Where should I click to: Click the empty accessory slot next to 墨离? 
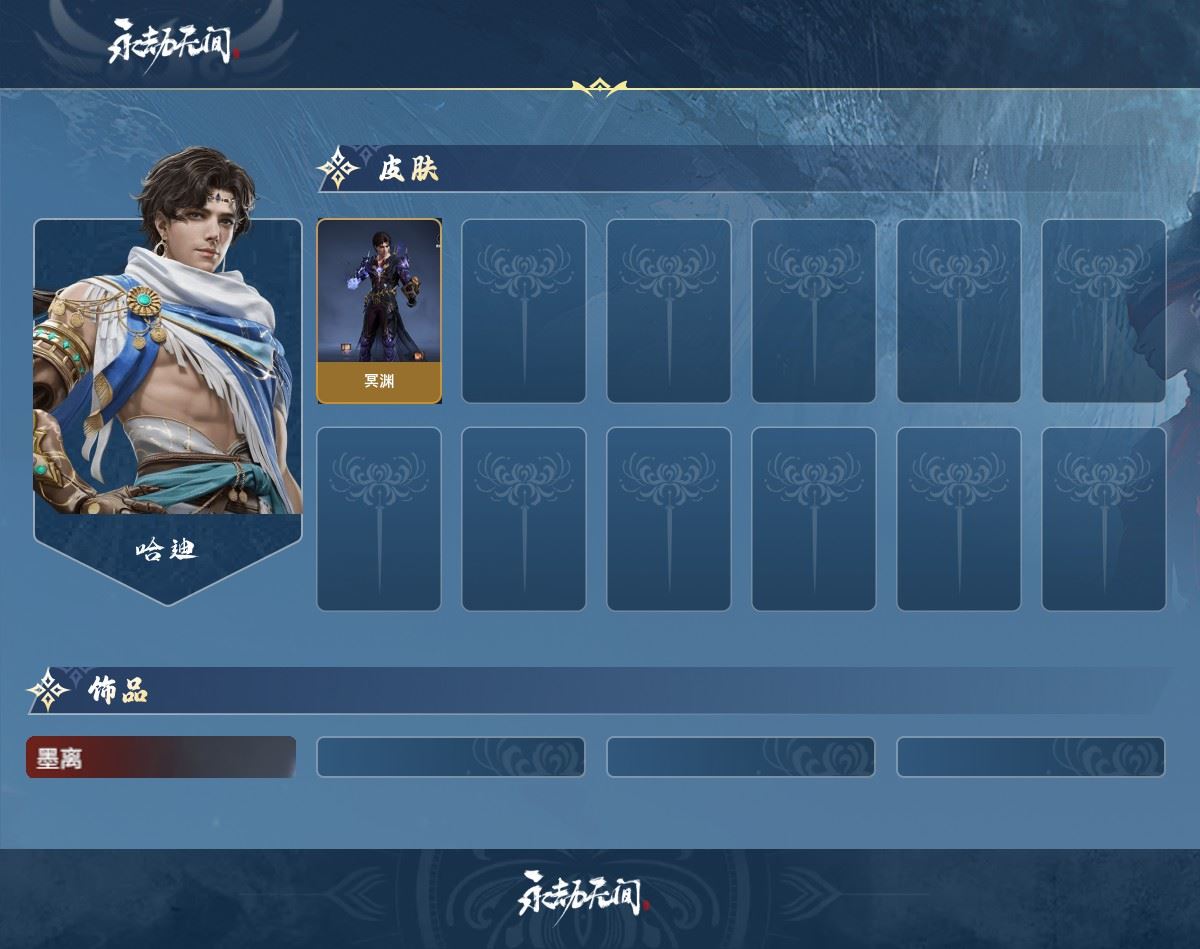(451, 757)
